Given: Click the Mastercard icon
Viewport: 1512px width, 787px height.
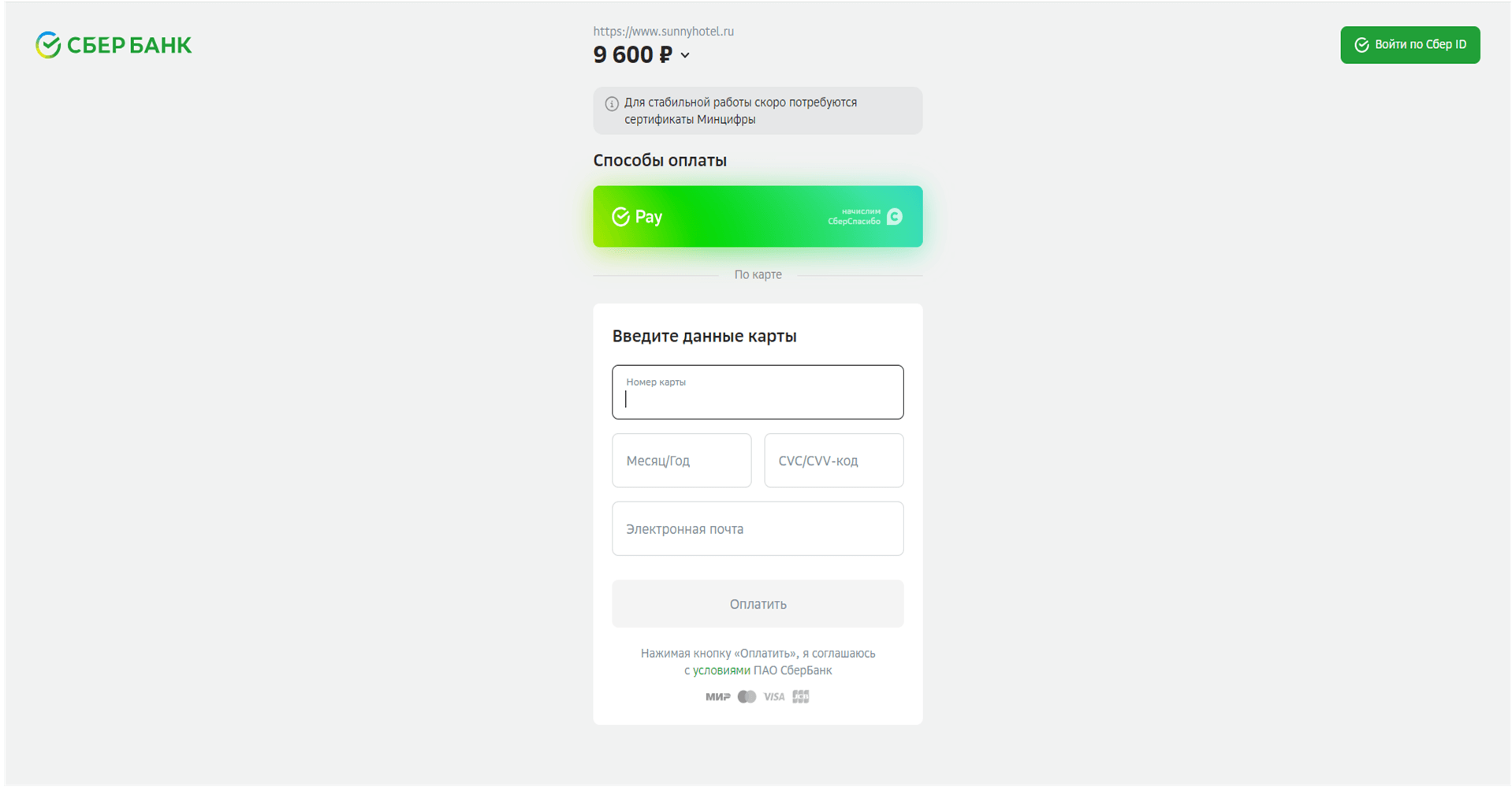Looking at the screenshot, I should [747, 696].
